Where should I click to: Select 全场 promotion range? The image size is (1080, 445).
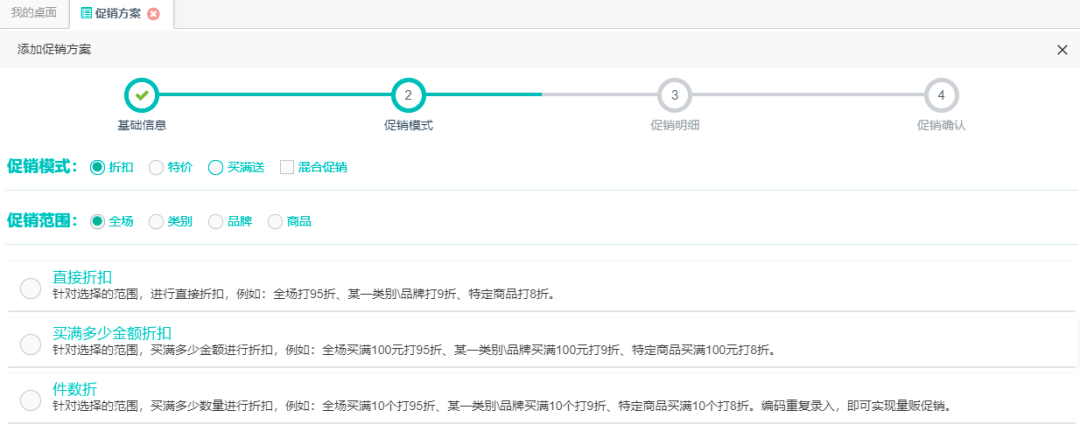tap(97, 221)
